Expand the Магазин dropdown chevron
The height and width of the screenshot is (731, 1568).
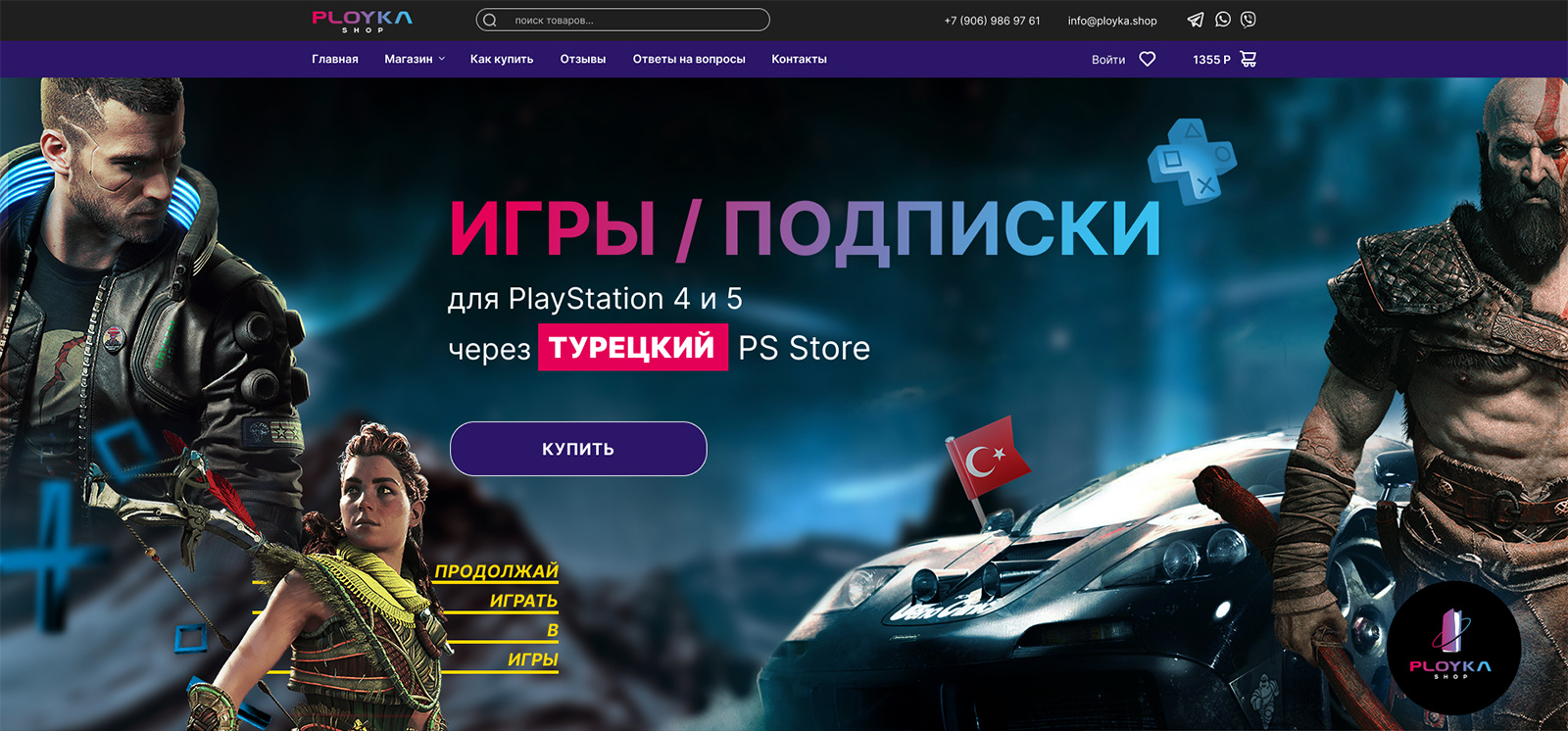(442, 59)
